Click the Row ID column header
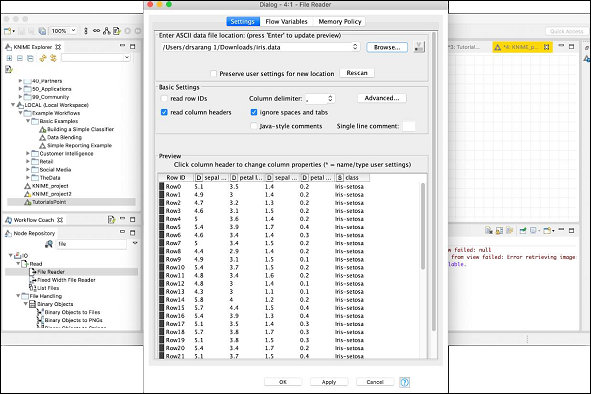Viewport: 591px width, 394px height. click(176, 178)
